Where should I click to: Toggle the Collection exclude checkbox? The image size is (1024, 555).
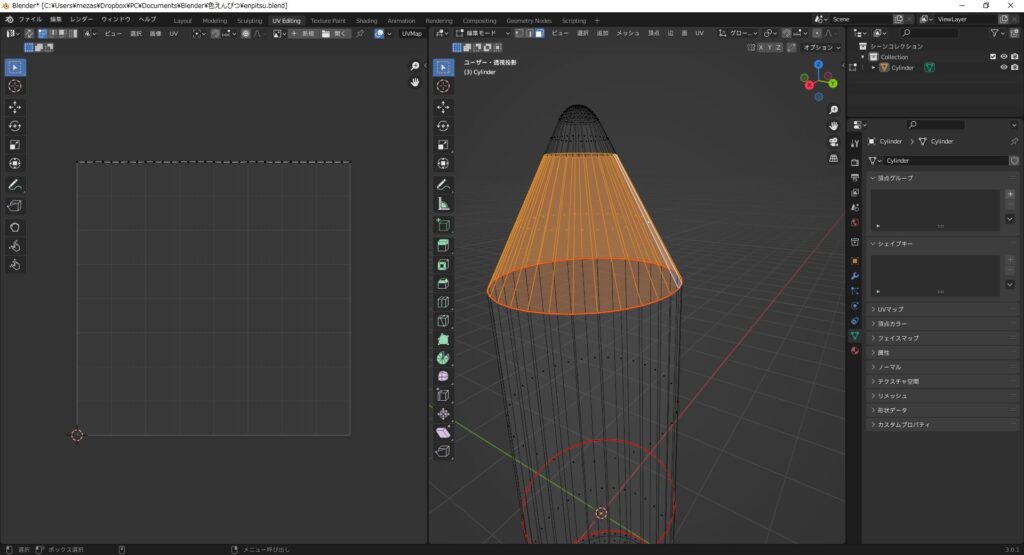tap(992, 57)
